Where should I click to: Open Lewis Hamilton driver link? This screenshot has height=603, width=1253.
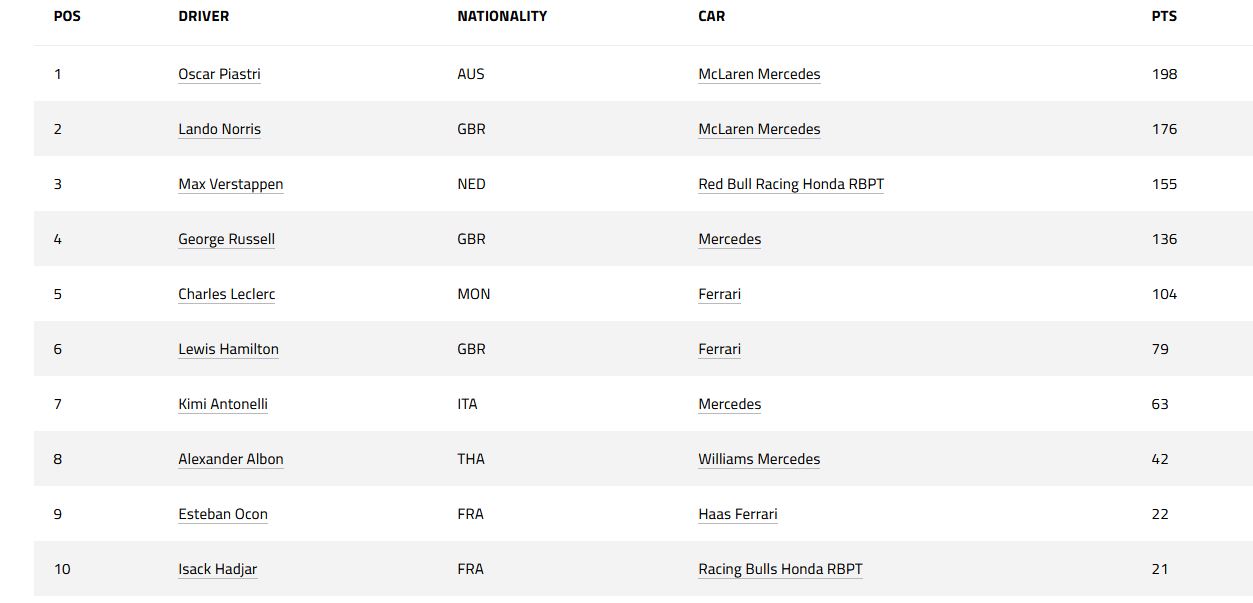228,349
